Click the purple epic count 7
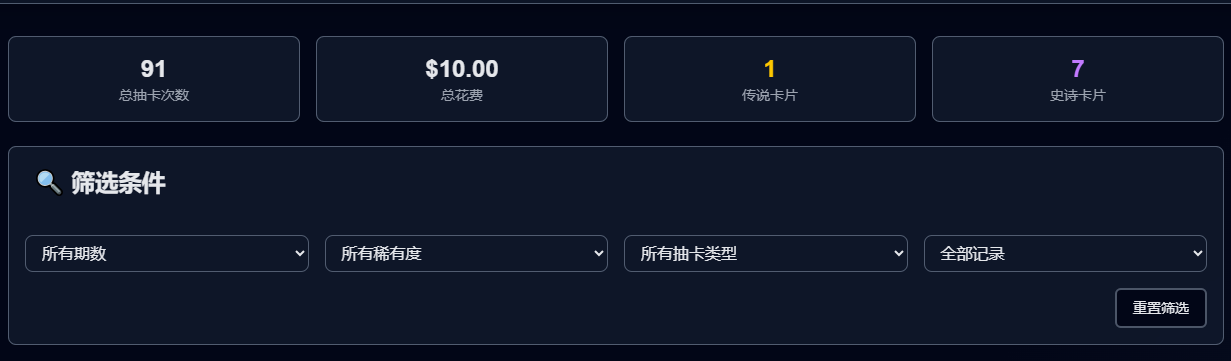The image size is (1231, 361). click(x=1078, y=69)
